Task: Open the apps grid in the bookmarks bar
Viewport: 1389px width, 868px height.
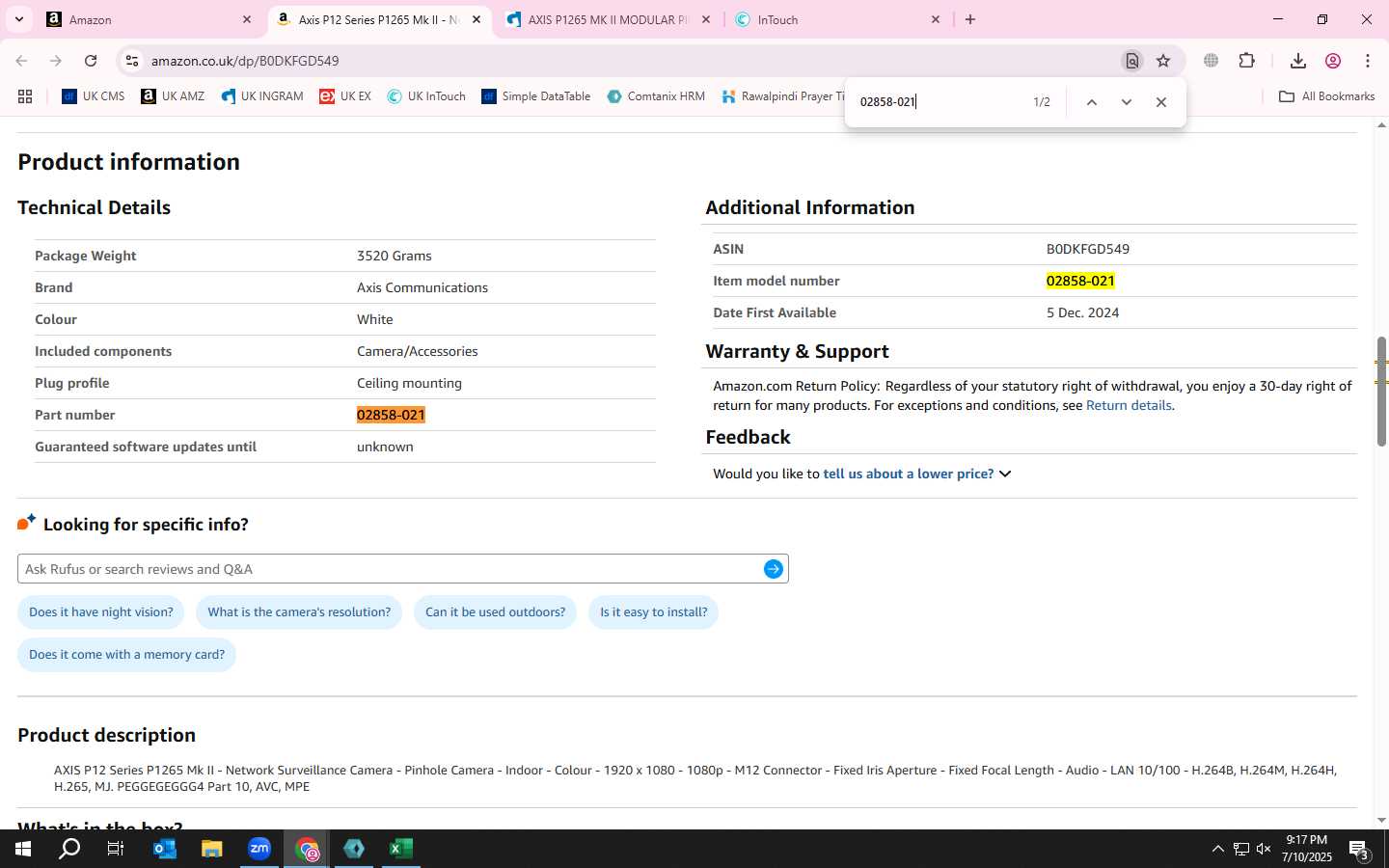Action: 25,96
